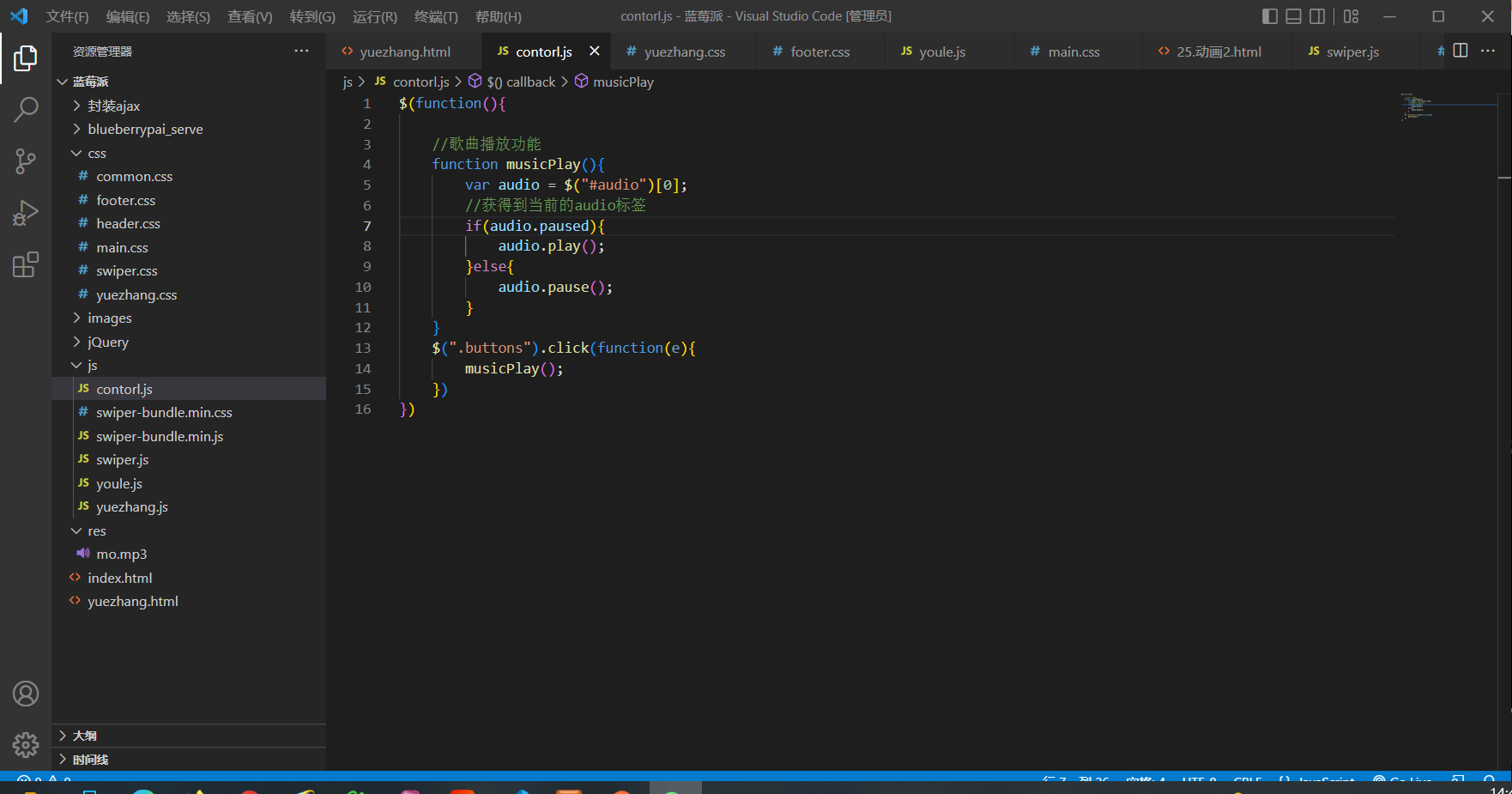
Task: Close the contorl.js tab
Action: (594, 52)
